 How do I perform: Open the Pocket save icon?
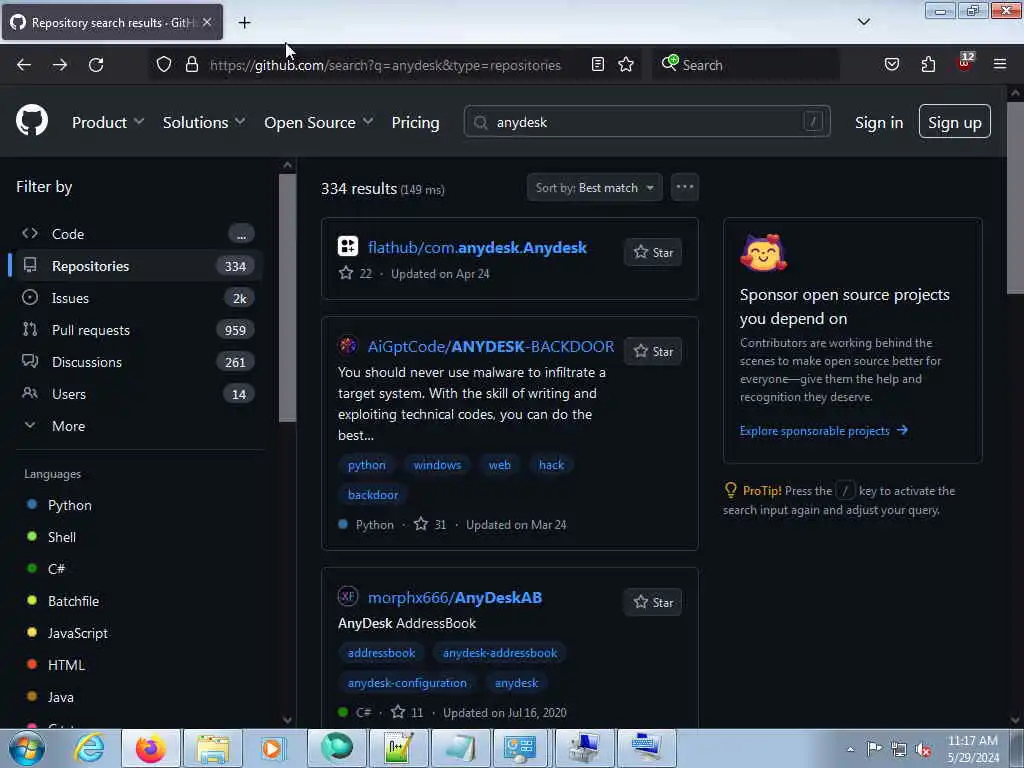[891, 64]
